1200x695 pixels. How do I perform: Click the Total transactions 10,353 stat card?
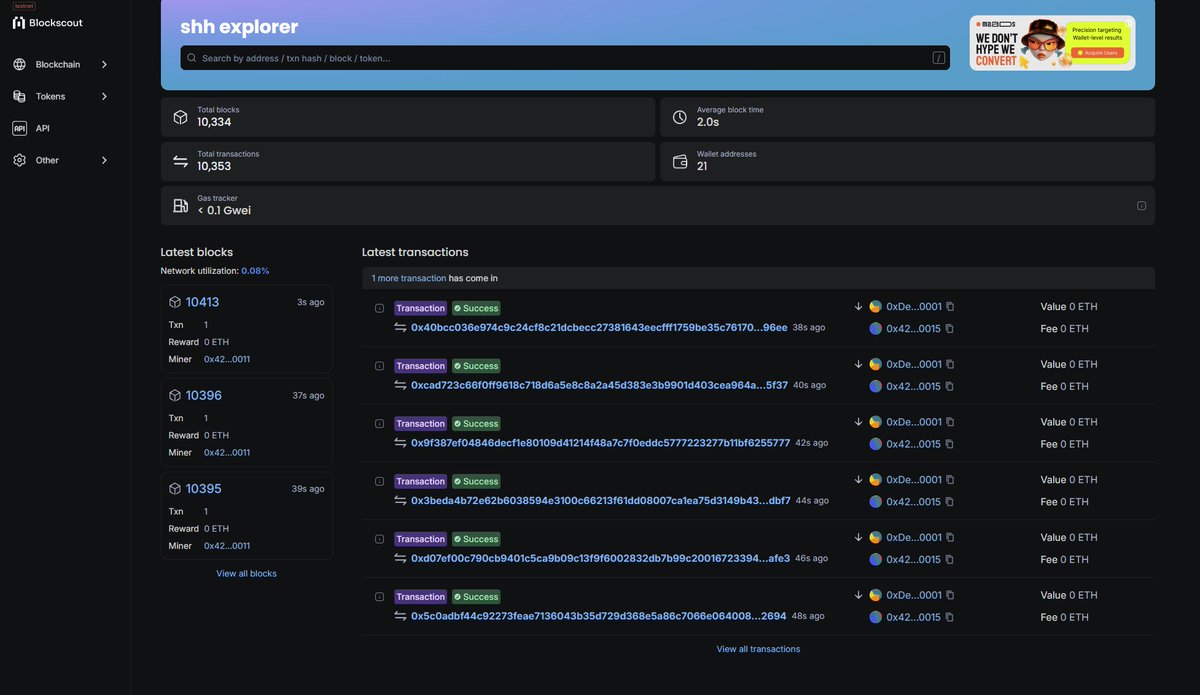pyautogui.click(x=408, y=161)
